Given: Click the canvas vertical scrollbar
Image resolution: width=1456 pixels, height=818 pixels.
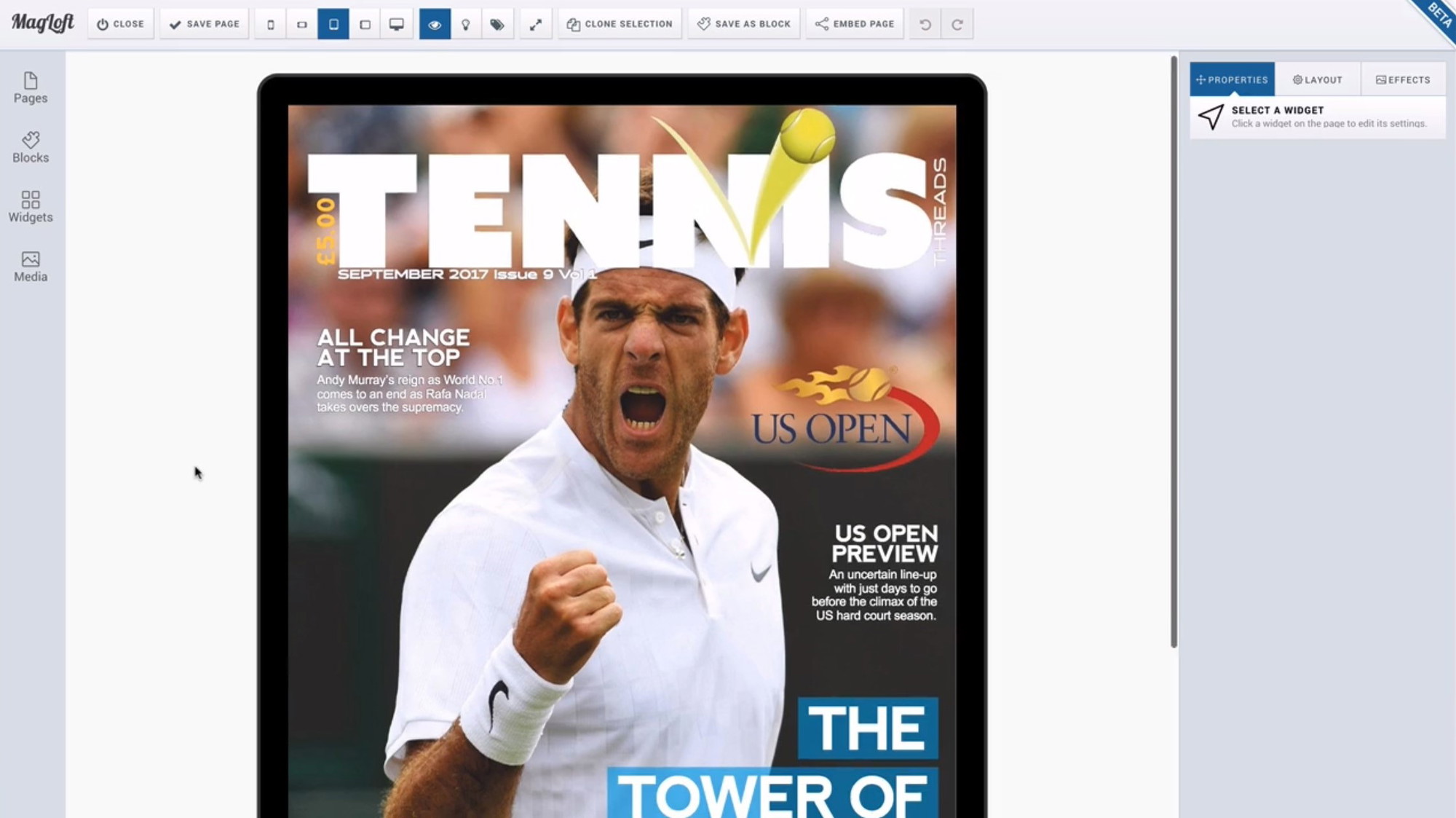Looking at the screenshot, I should coord(1174,351).
